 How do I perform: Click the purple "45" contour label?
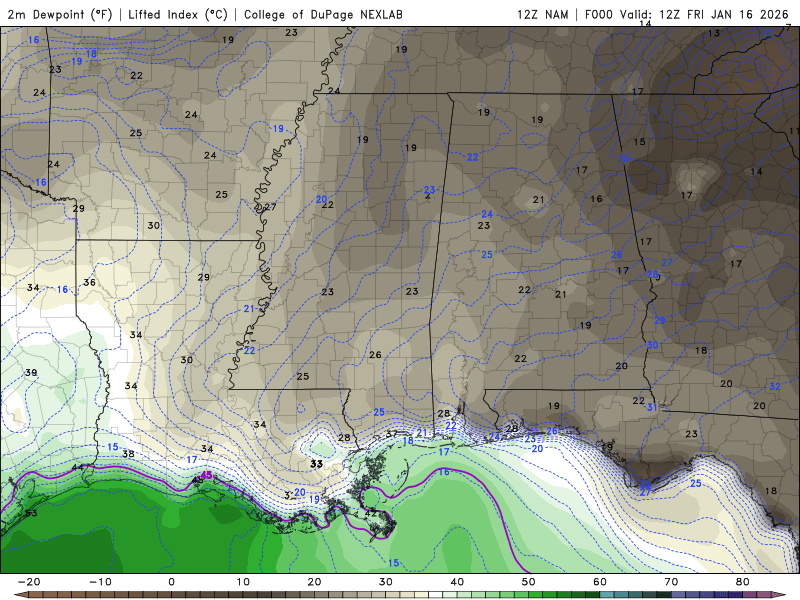pos(207,475)
